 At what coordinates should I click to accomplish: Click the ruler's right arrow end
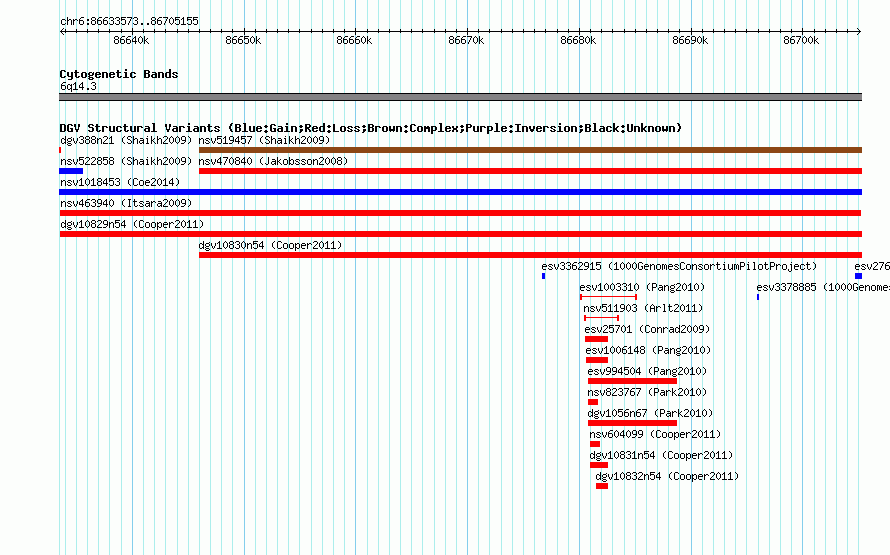pos(859,31)
